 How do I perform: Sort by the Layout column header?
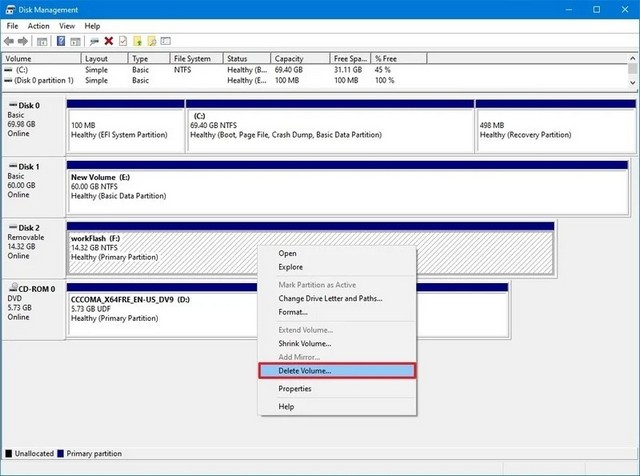tap(105, 58)
